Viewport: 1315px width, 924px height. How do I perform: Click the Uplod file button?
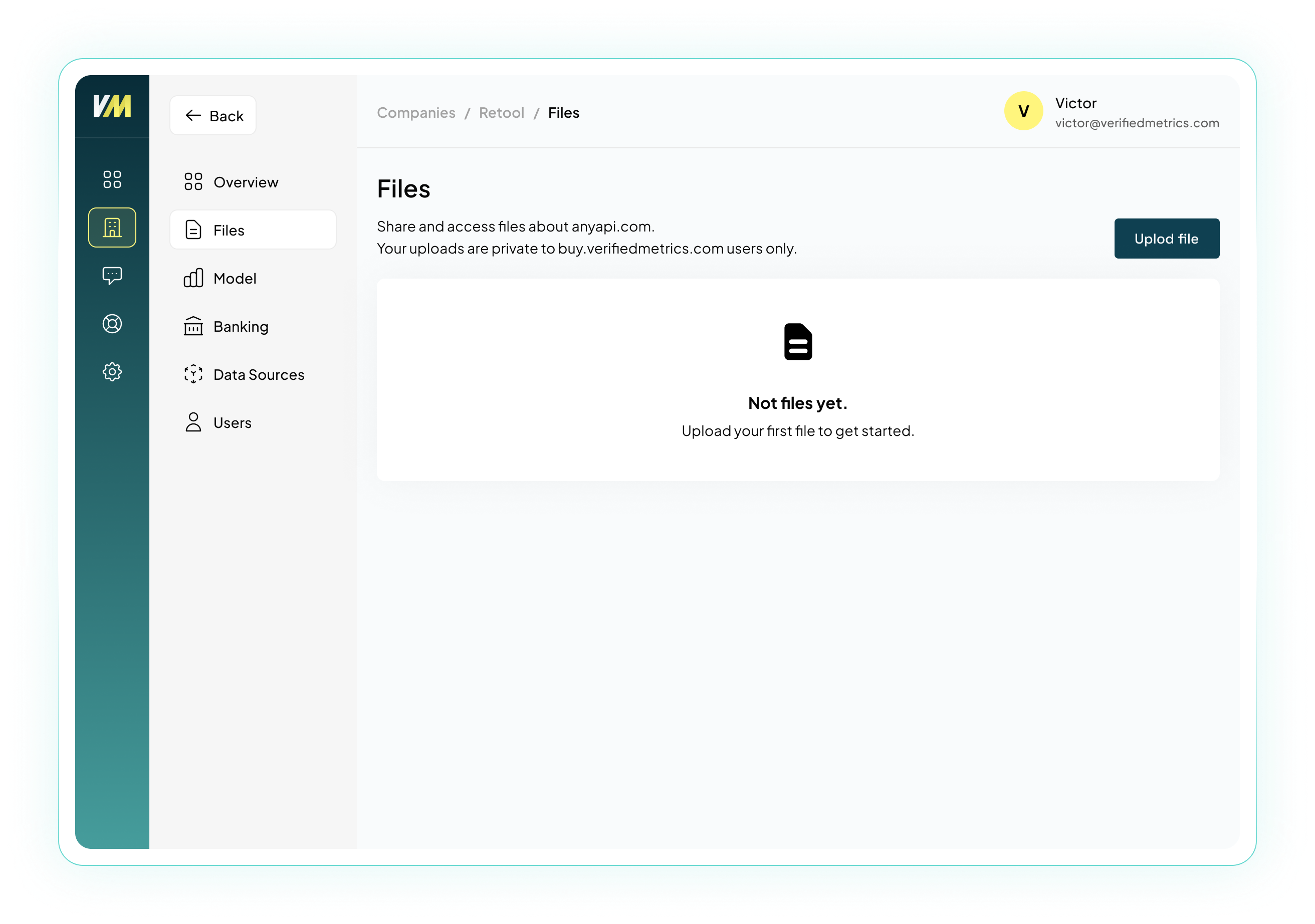tap(1166, 239)
